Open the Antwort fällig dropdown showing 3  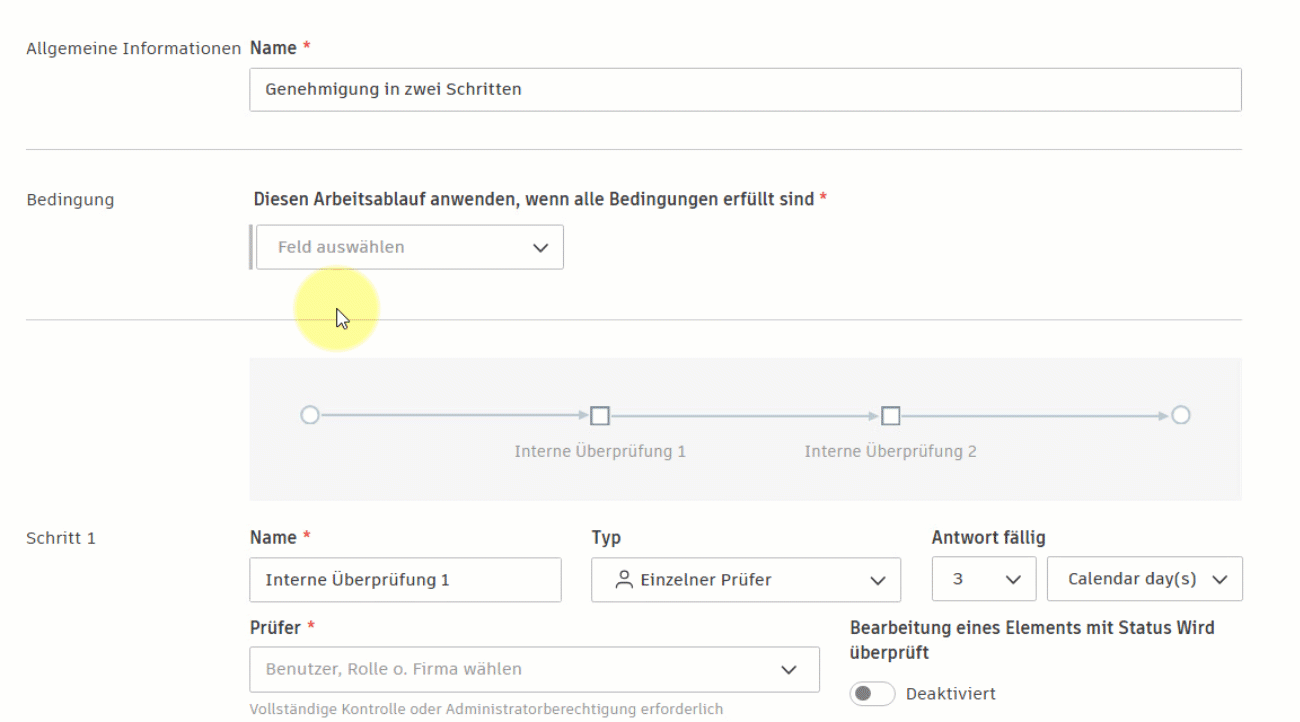[984, 579]
